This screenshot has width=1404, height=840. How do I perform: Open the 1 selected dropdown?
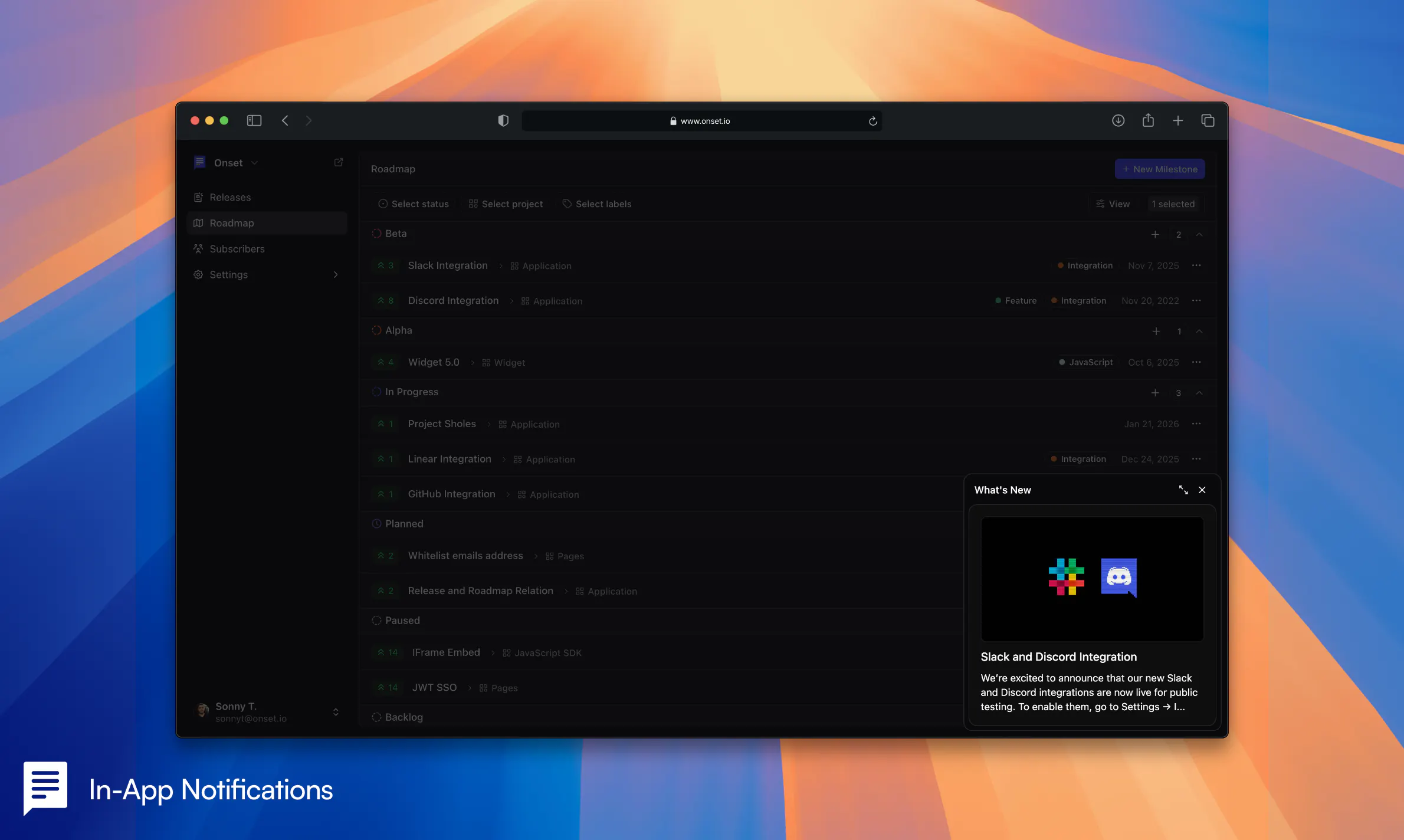[x=1173, y=204]
